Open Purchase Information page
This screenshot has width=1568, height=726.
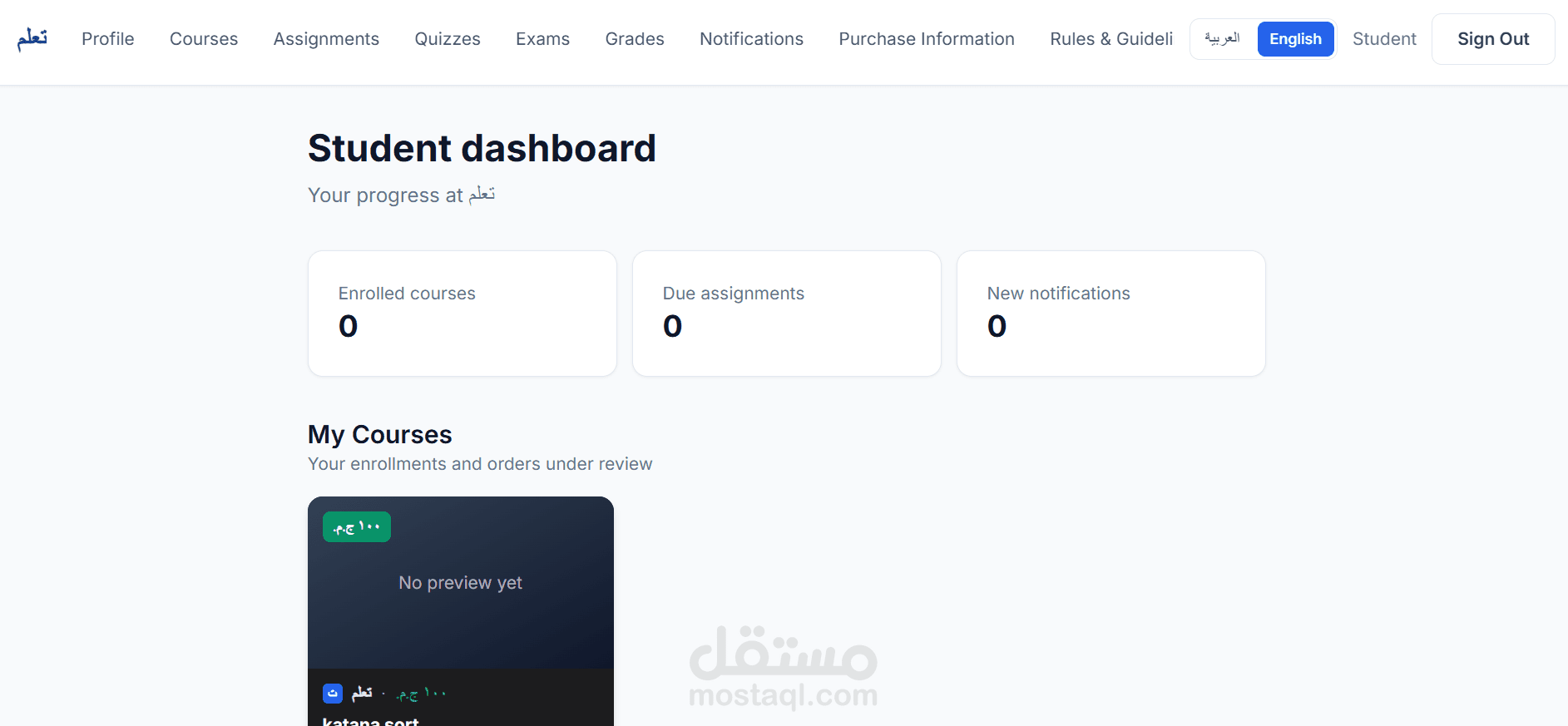(927, 39)
